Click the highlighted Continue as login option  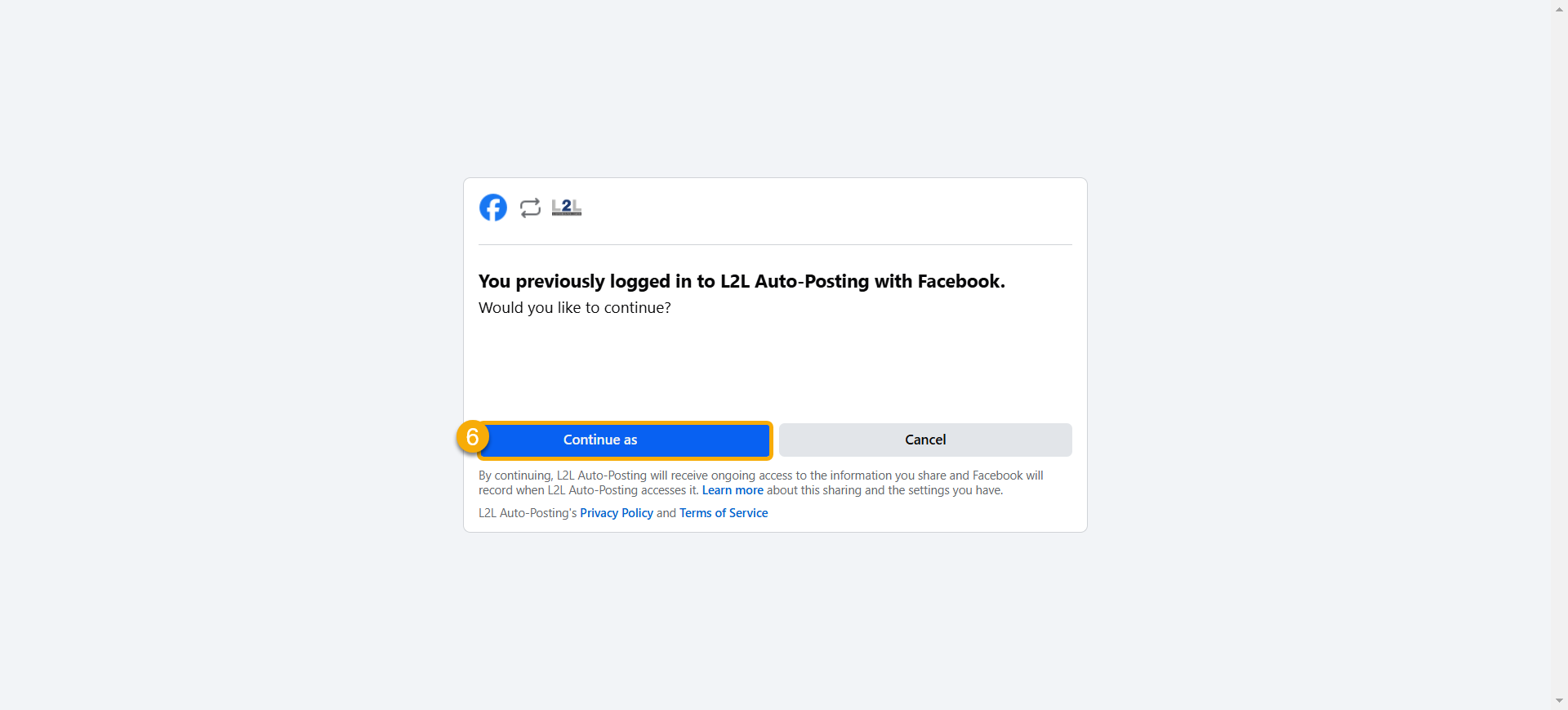tap(624, 440)
